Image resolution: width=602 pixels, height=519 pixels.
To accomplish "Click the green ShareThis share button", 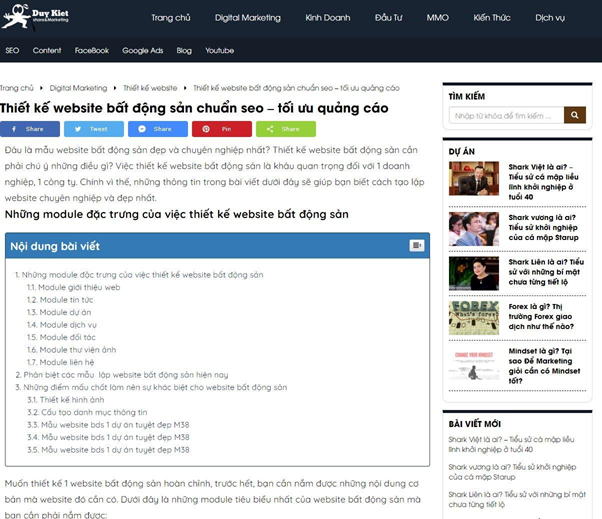I will pos(286,129).
